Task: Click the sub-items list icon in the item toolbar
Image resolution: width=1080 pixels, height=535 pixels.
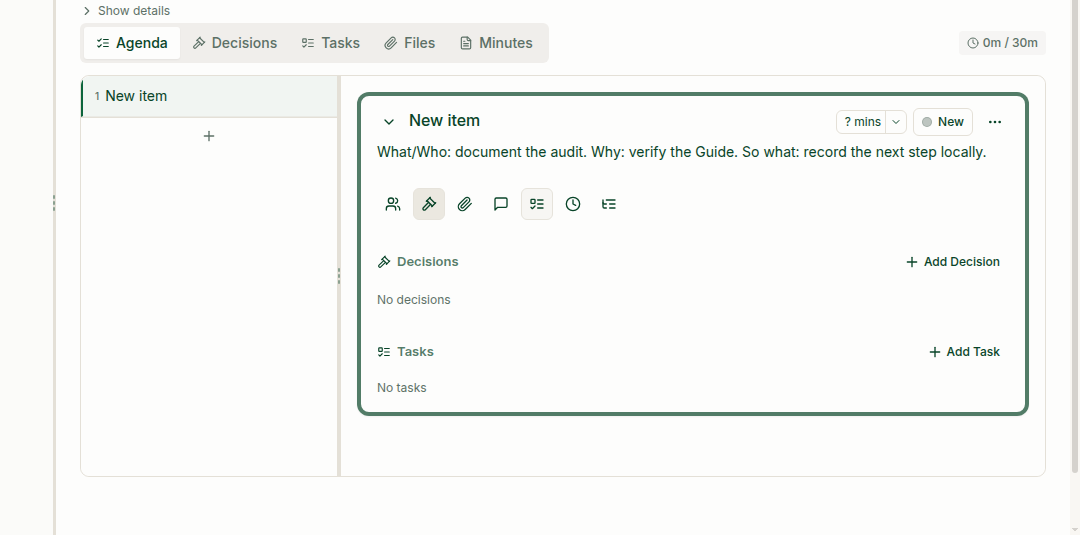Action: point(609,204)
